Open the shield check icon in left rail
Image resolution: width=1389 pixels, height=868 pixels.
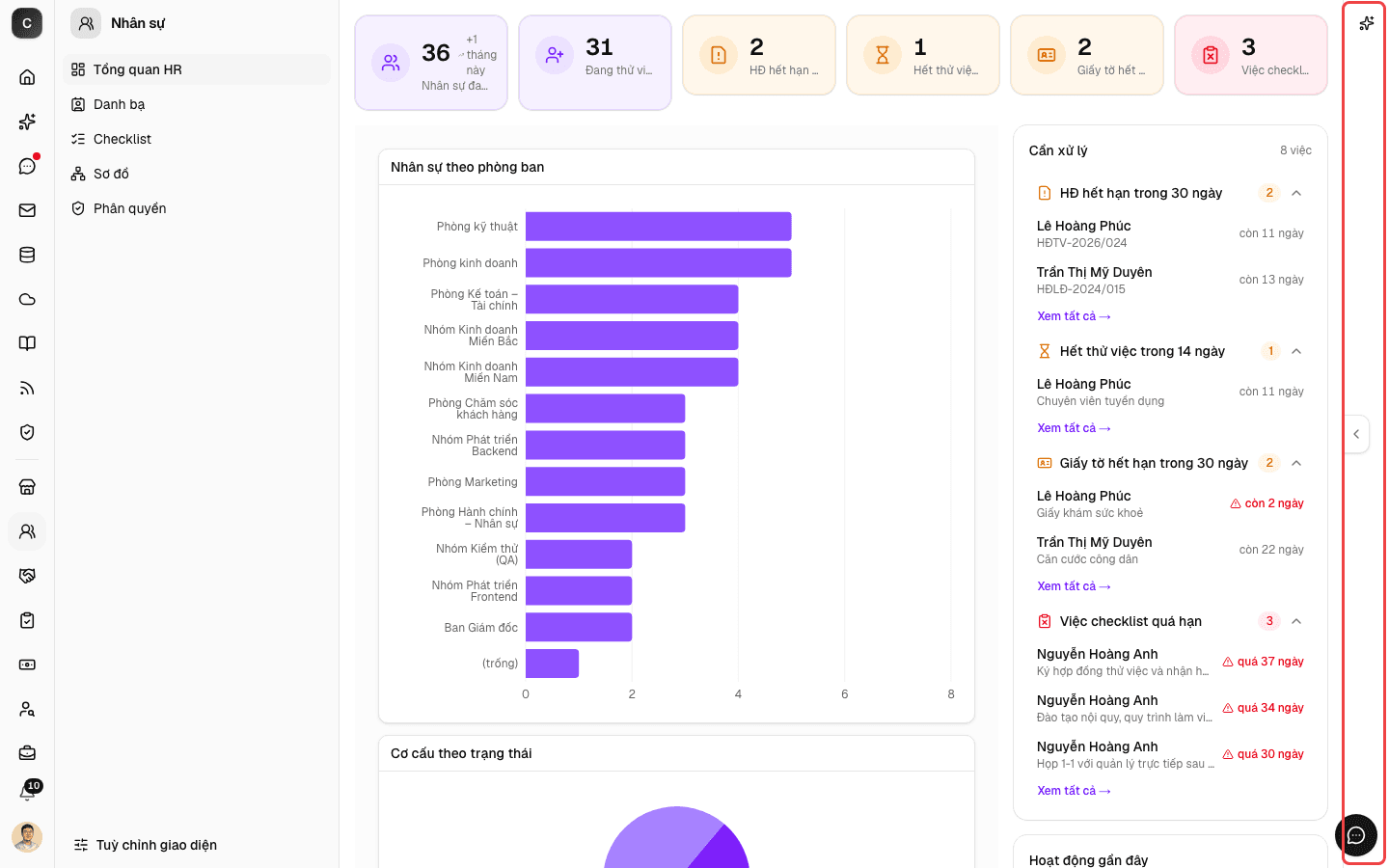(27, 432)
